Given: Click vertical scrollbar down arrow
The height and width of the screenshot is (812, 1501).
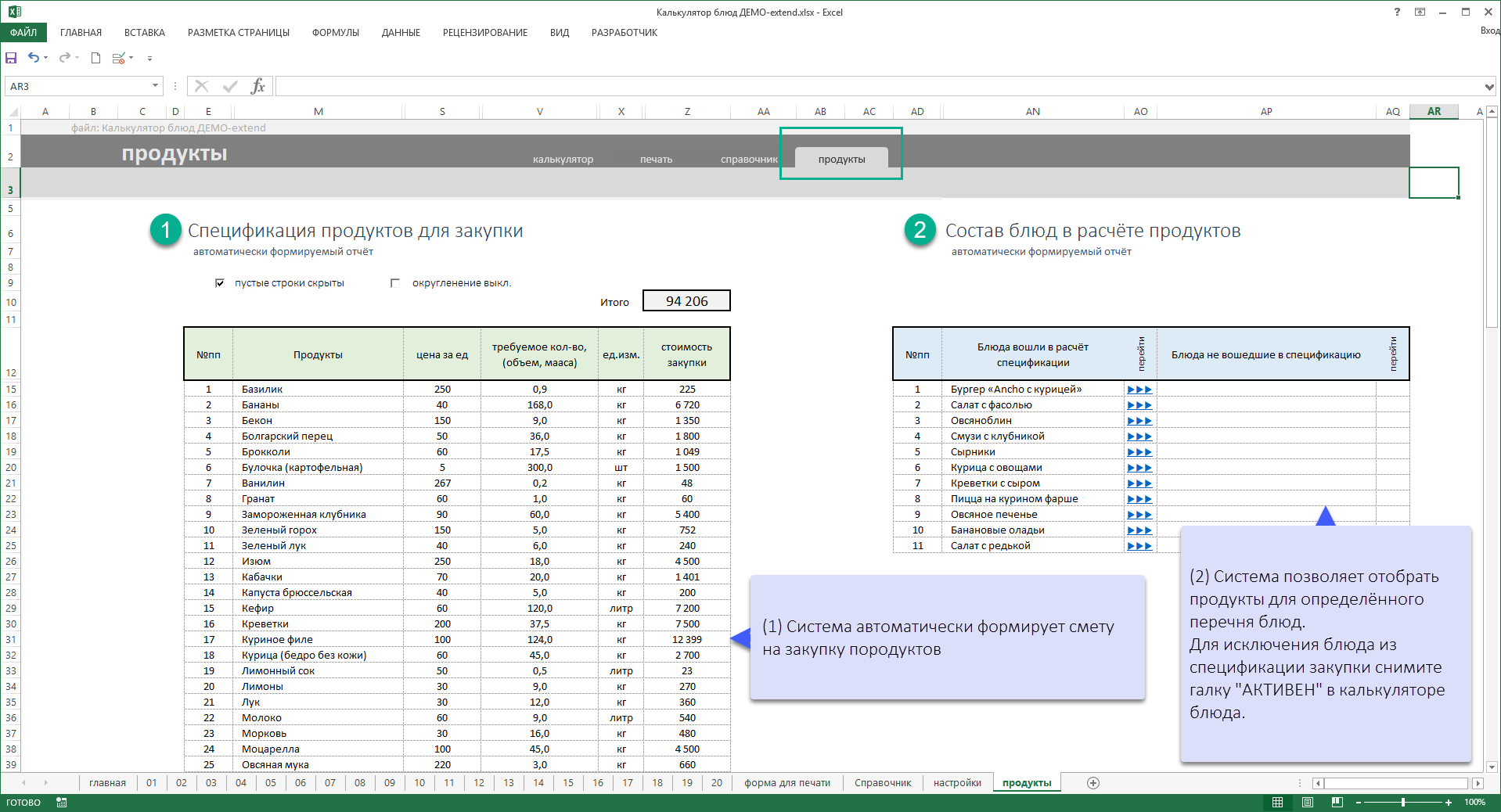Looking at the screenshot, I should tap(1492, 767).
